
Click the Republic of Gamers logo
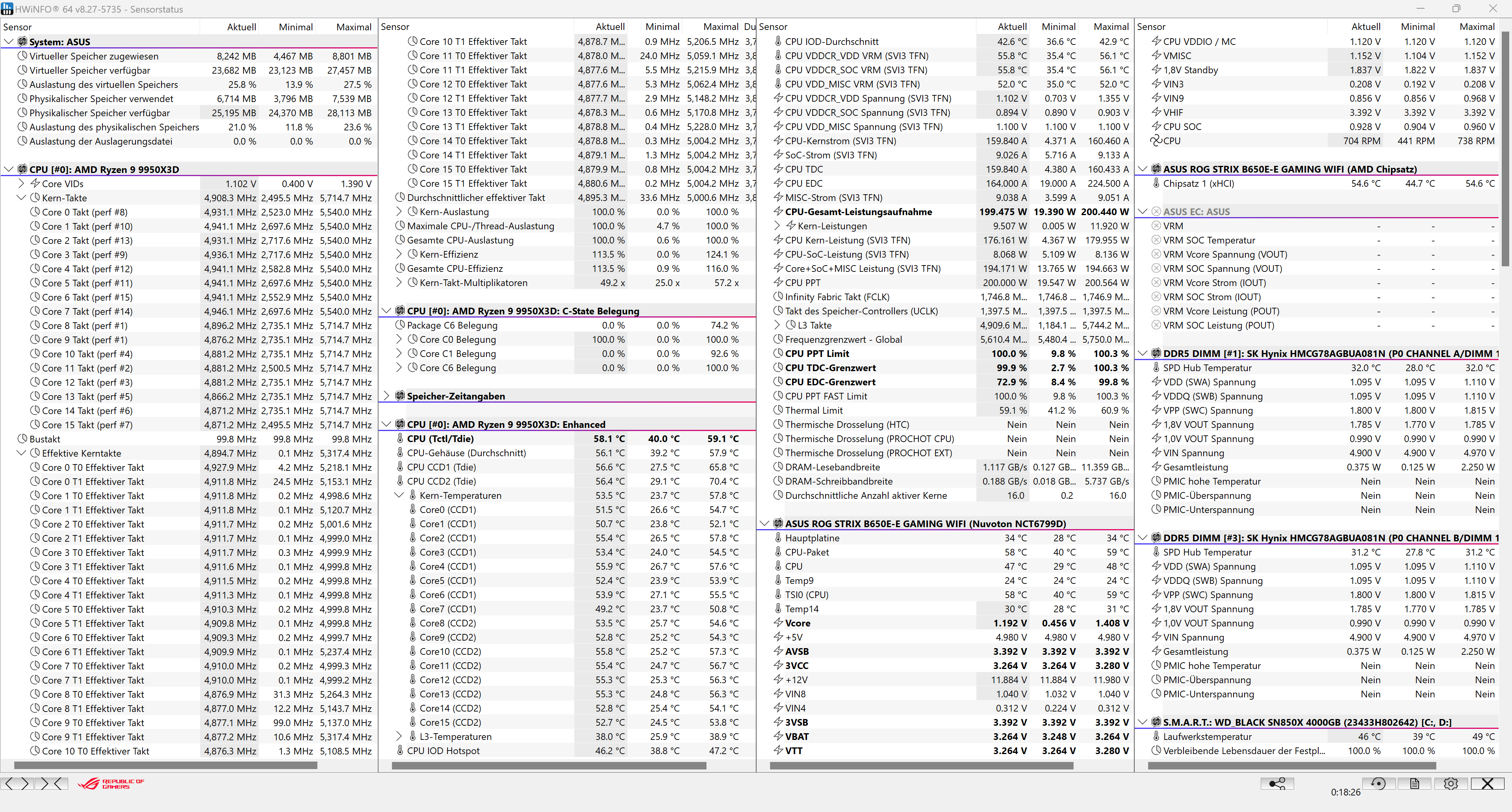[x=111, y=784]
